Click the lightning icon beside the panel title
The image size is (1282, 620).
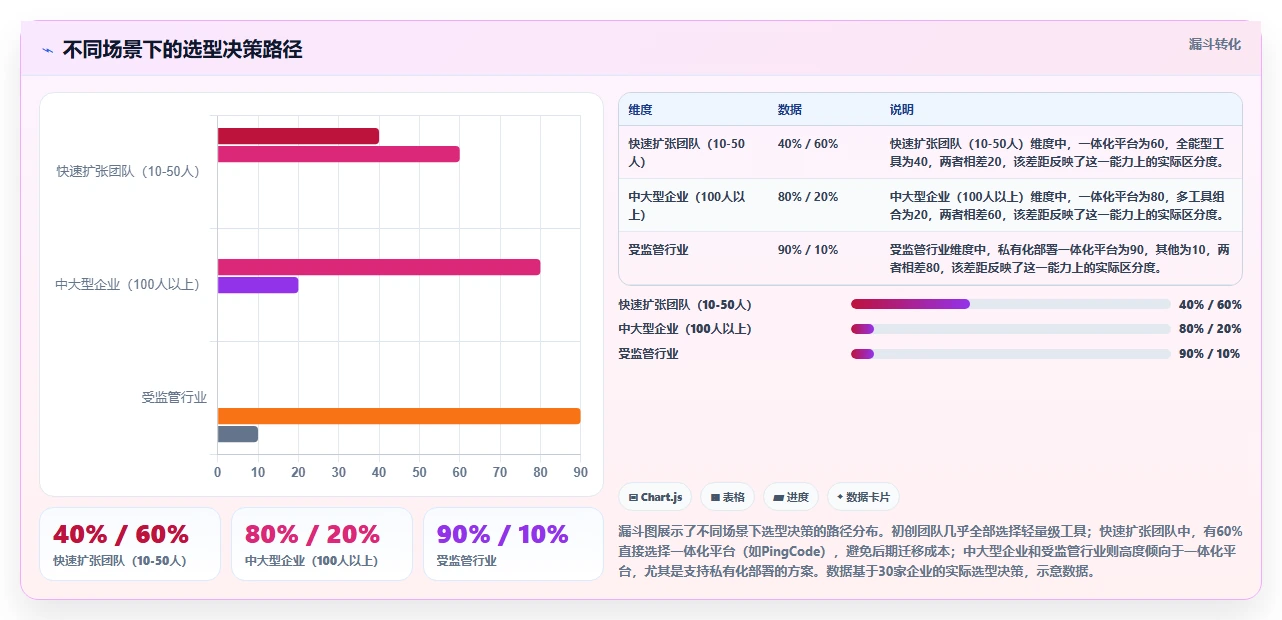tap(48, 50)
